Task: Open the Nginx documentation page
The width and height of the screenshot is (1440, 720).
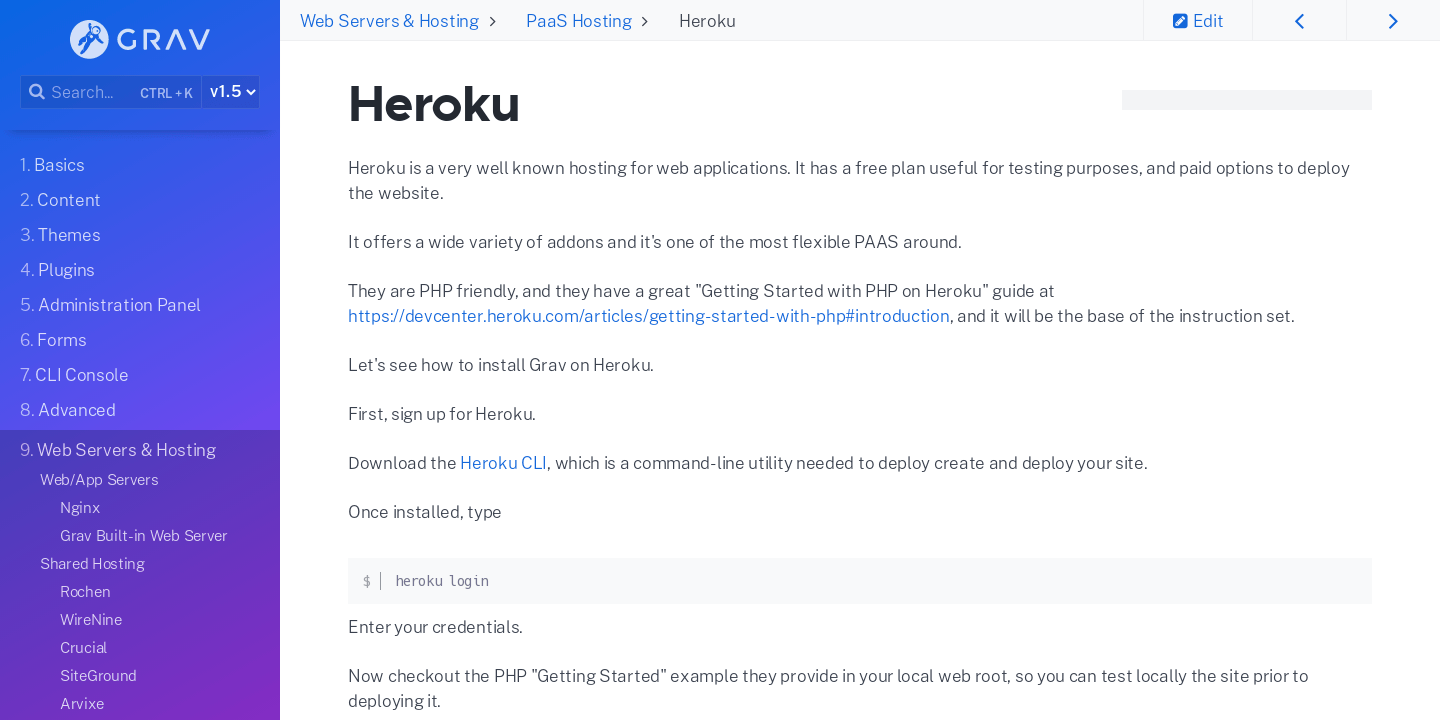Action: (x=80, y=507)
